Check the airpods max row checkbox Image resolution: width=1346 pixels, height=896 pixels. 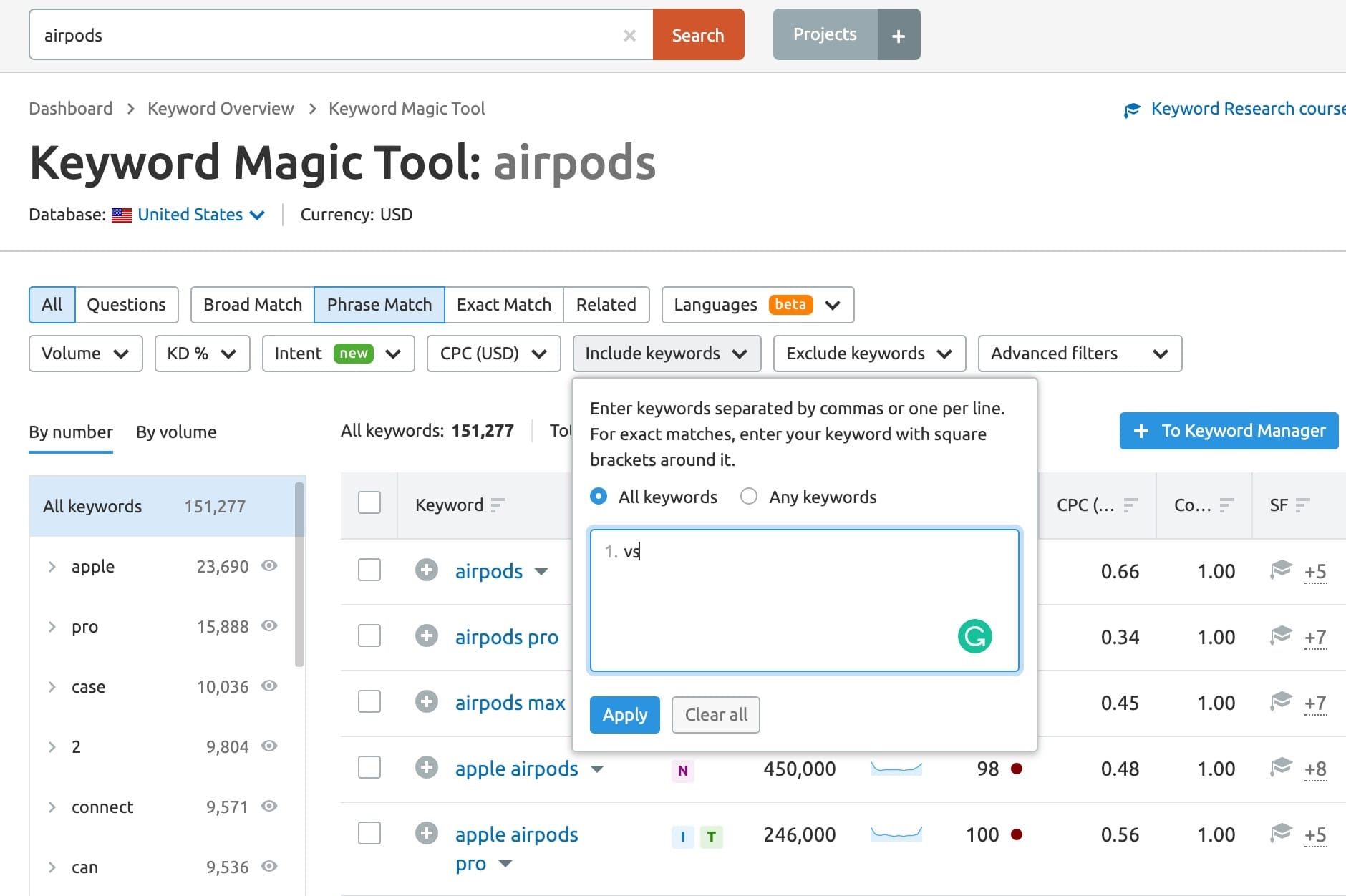click(369, 701)
